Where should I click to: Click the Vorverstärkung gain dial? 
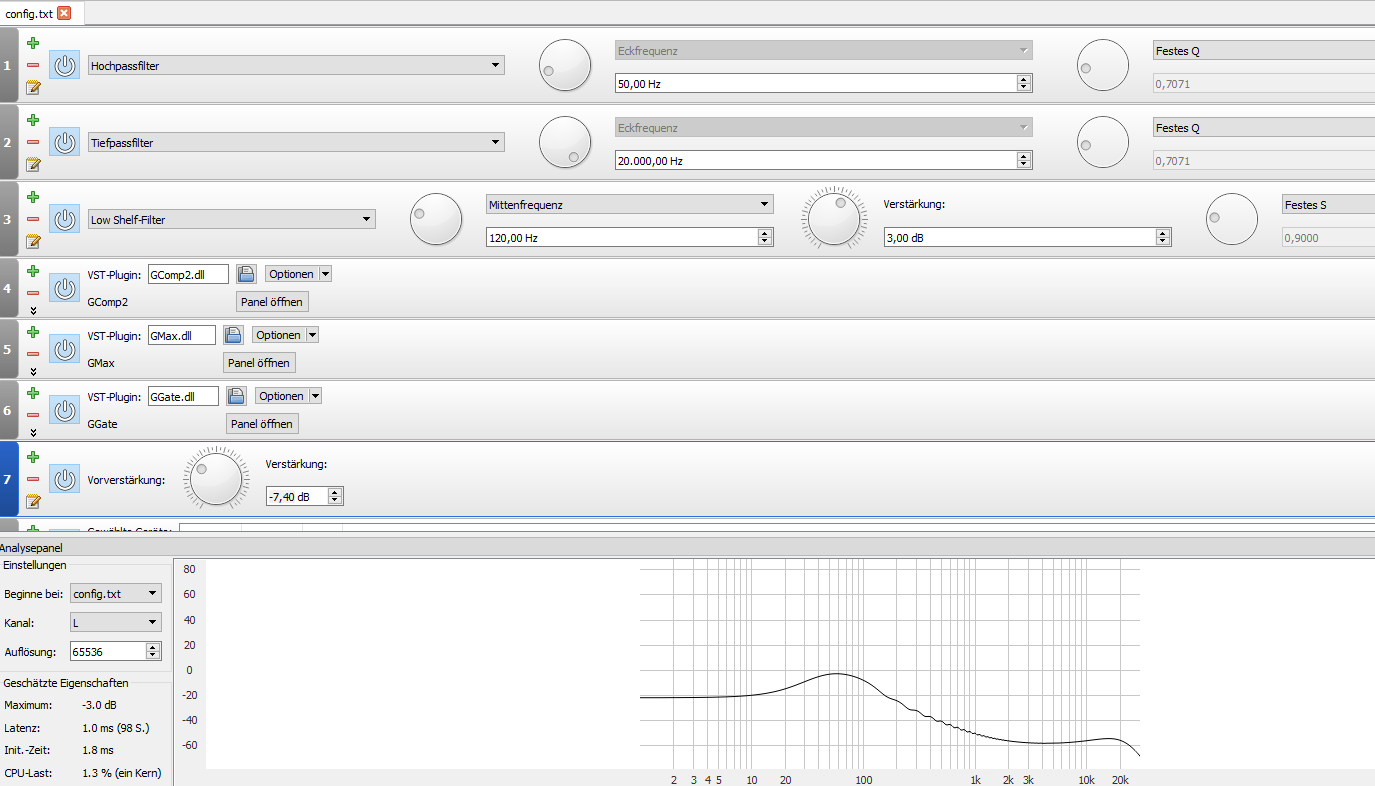tap(216, 479)
